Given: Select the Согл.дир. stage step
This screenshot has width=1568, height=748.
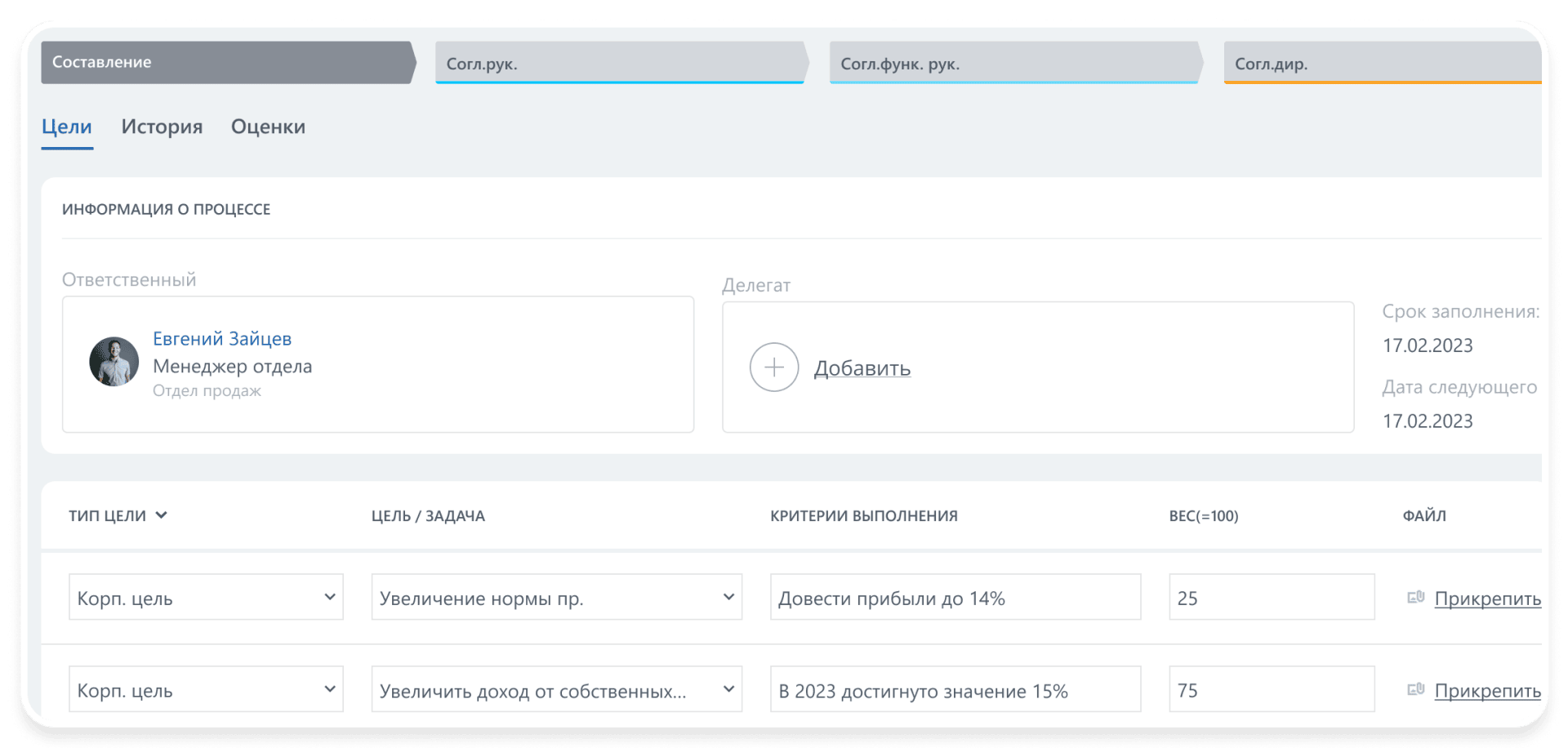Looking at the screenshot, I should point(1382,63).
